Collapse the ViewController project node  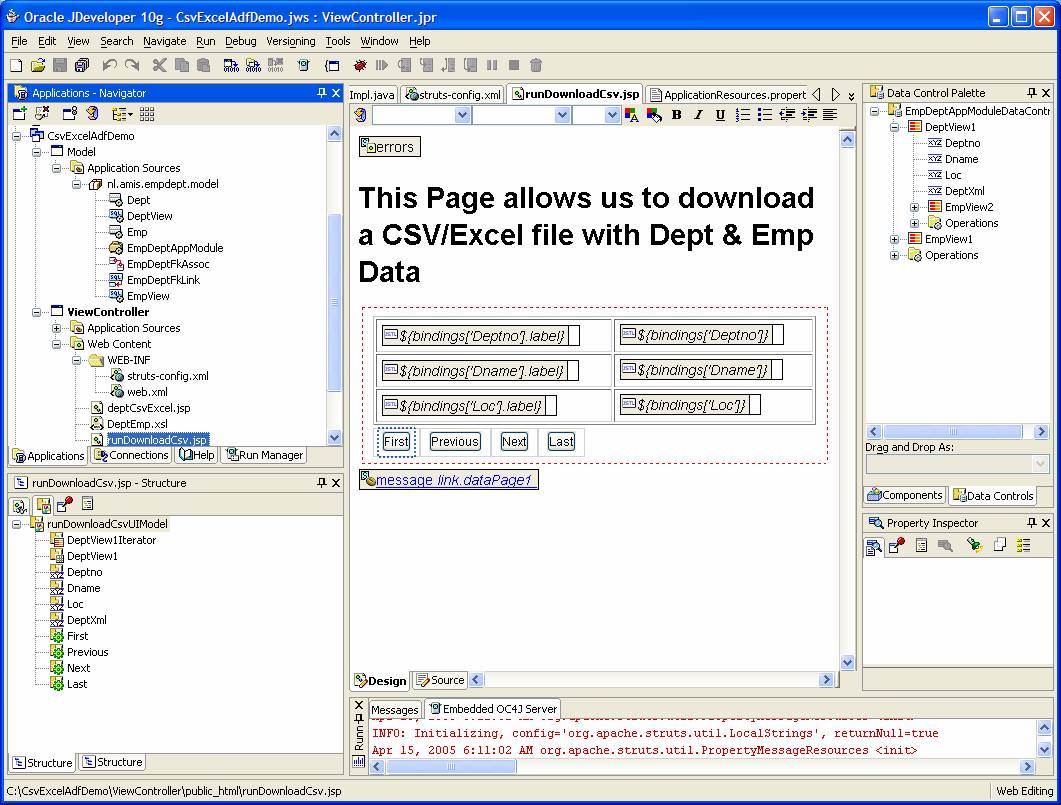[x=37, y=312]
